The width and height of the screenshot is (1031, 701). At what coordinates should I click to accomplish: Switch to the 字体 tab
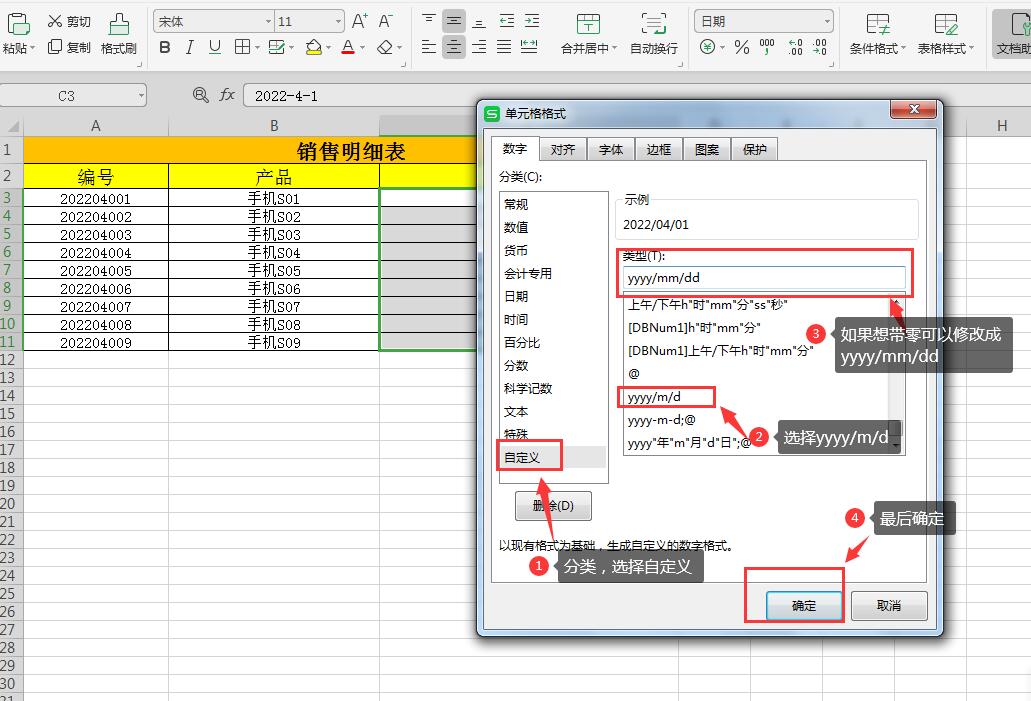tap(611, 150)
